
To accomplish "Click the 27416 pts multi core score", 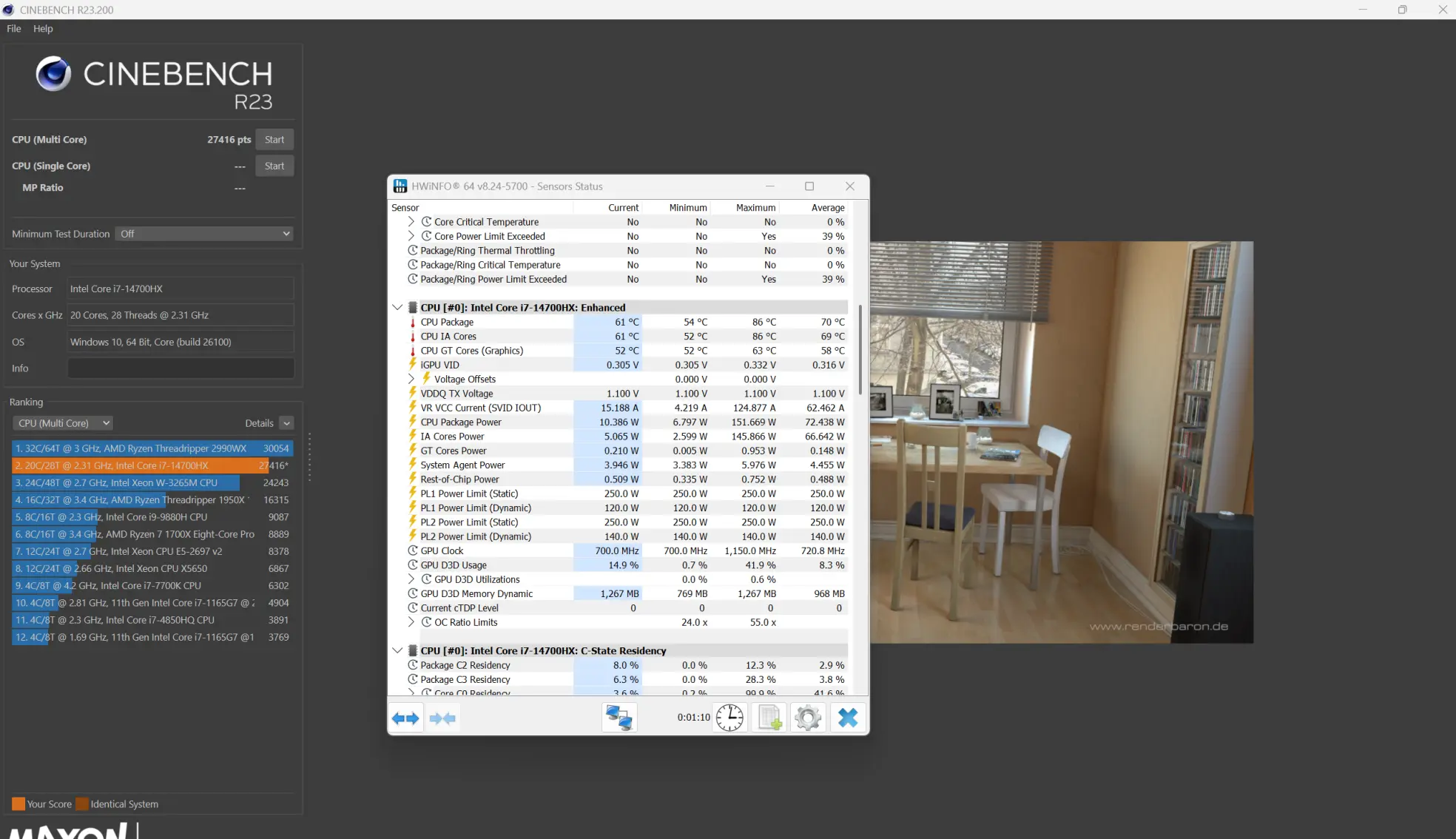I will click(229, 140).
